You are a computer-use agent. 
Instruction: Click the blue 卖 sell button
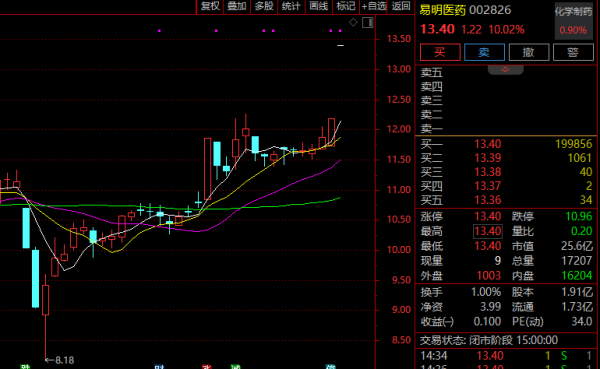point(484,52)
